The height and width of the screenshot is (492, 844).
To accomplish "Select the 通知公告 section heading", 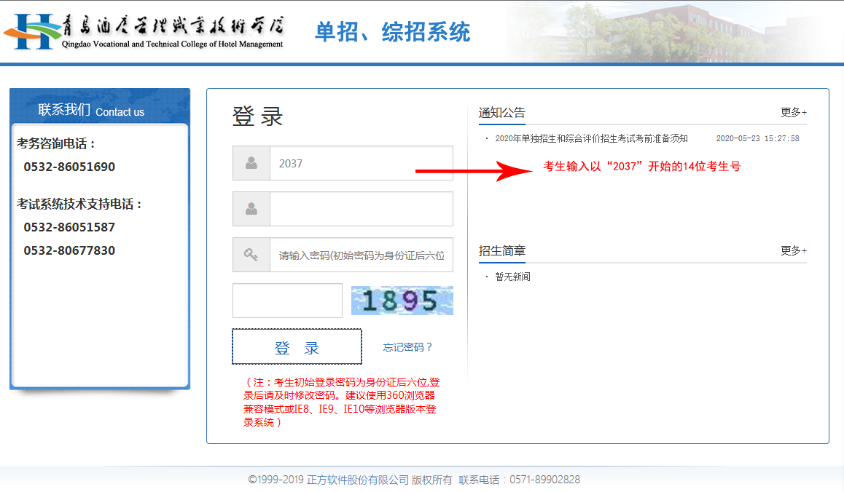I will 502,112.
